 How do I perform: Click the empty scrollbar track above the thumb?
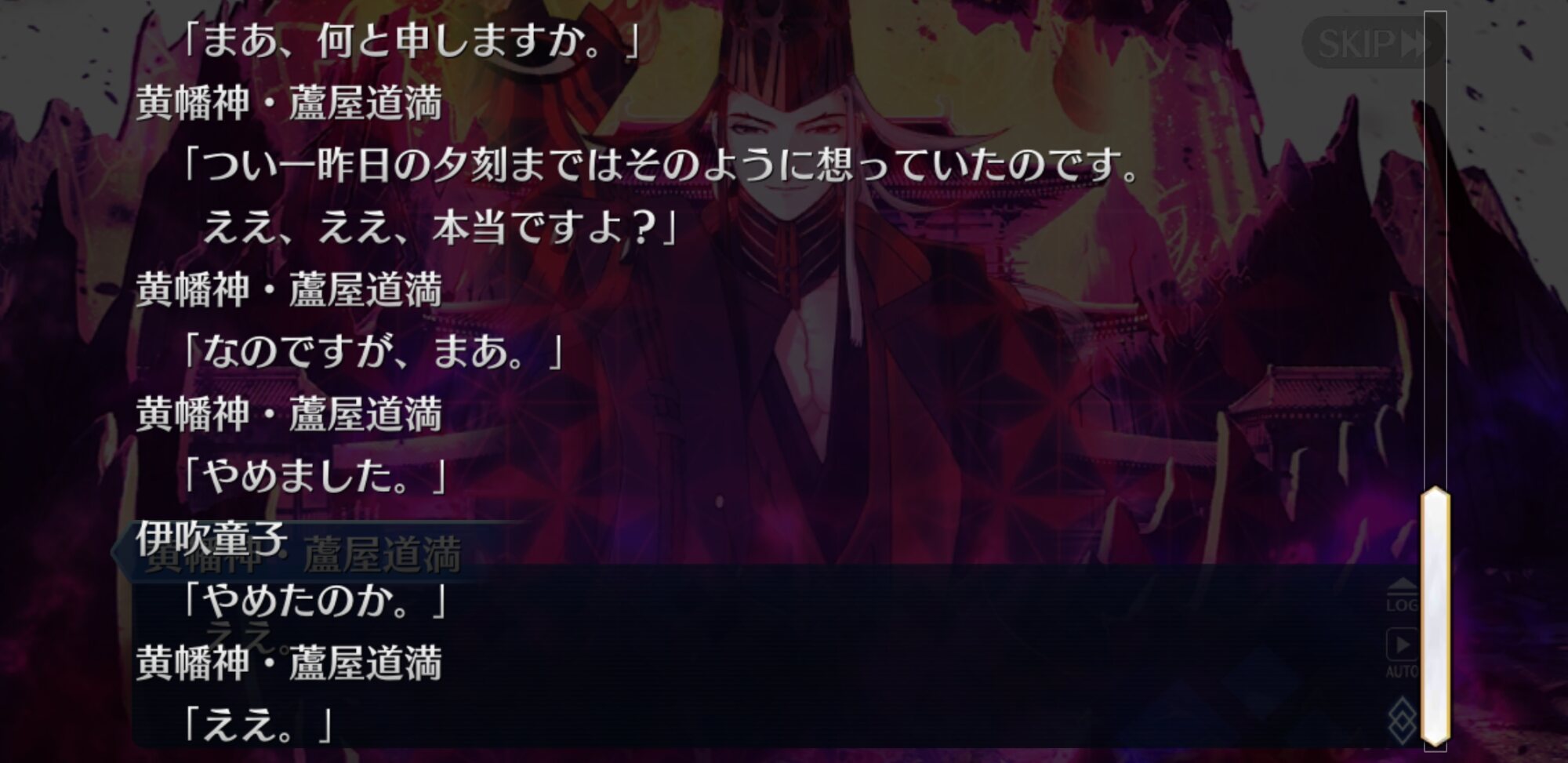pyautogui.click(x=1436, y=249)
